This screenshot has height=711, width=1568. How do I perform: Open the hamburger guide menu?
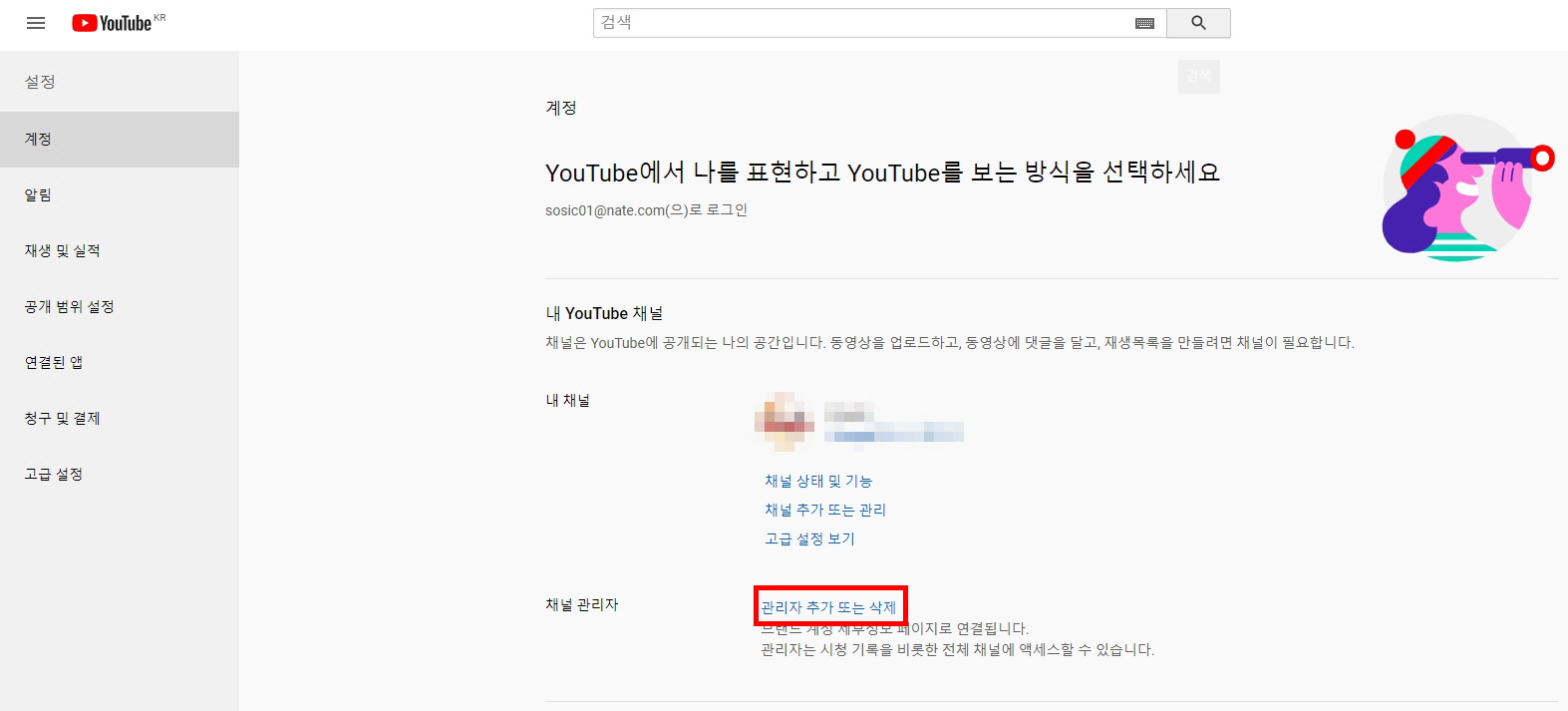(x=36, y=23)
